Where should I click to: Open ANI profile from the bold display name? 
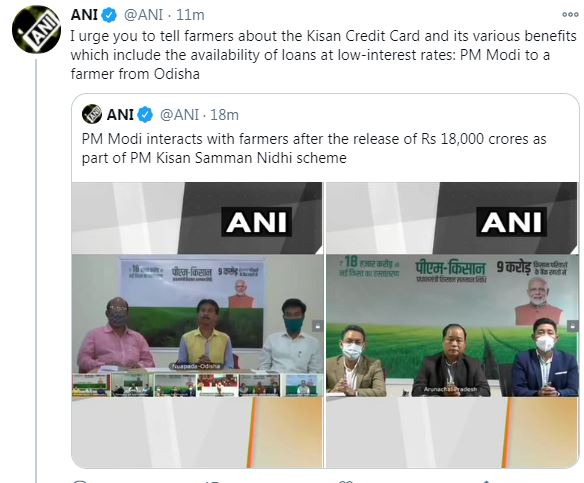[x=84, y=15]
